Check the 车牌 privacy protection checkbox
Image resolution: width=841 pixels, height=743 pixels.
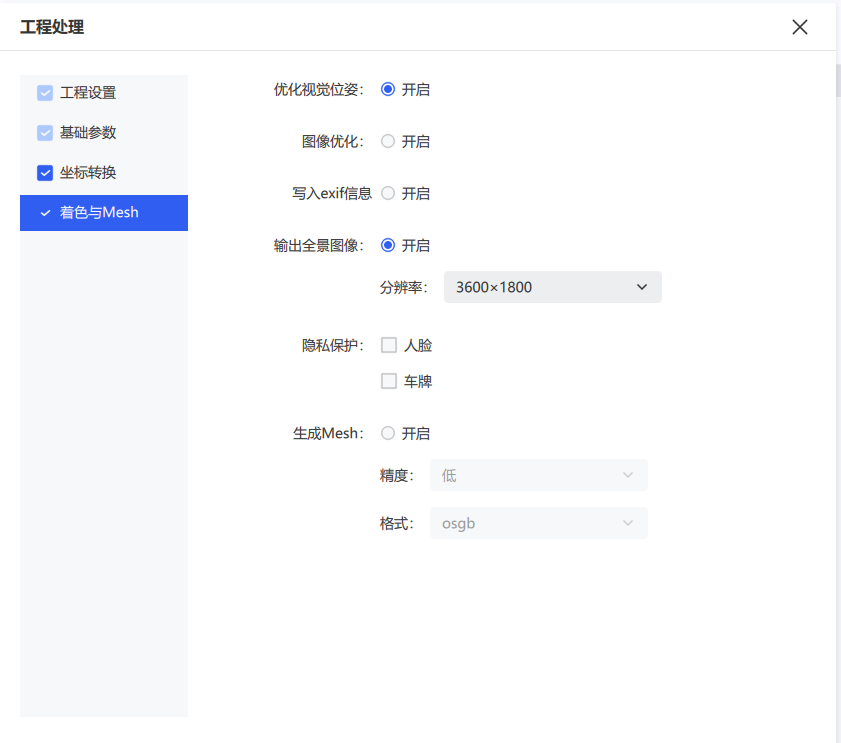(x=389, y=381)
